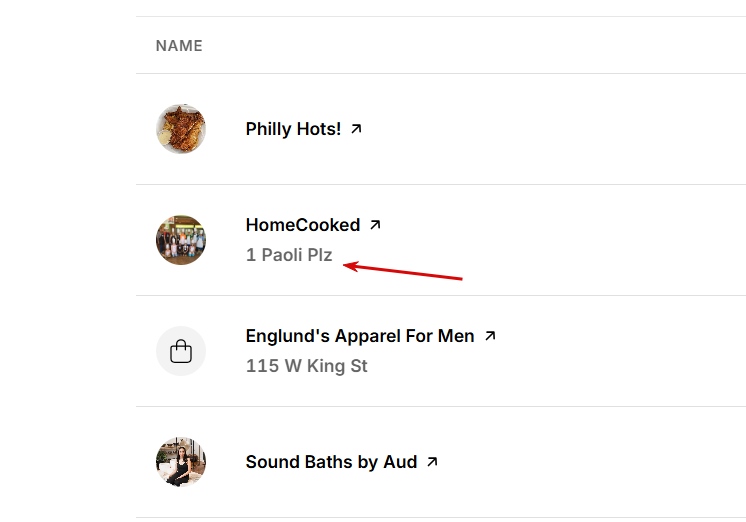This screenshot has width=746, height=522.
Task: Click the external-link arrow beside Philly Hots!
Action: tap(357, 129)
